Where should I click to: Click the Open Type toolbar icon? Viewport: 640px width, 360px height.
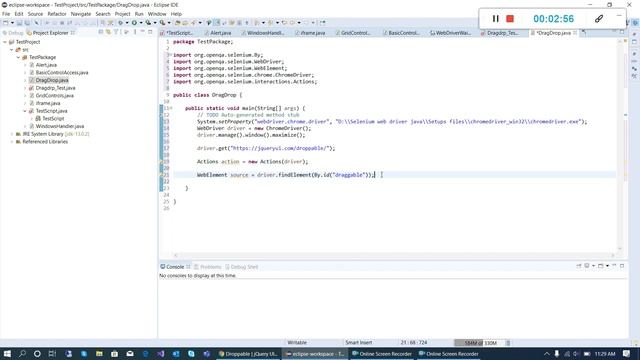pyautogui.click(x=177, y=23)
